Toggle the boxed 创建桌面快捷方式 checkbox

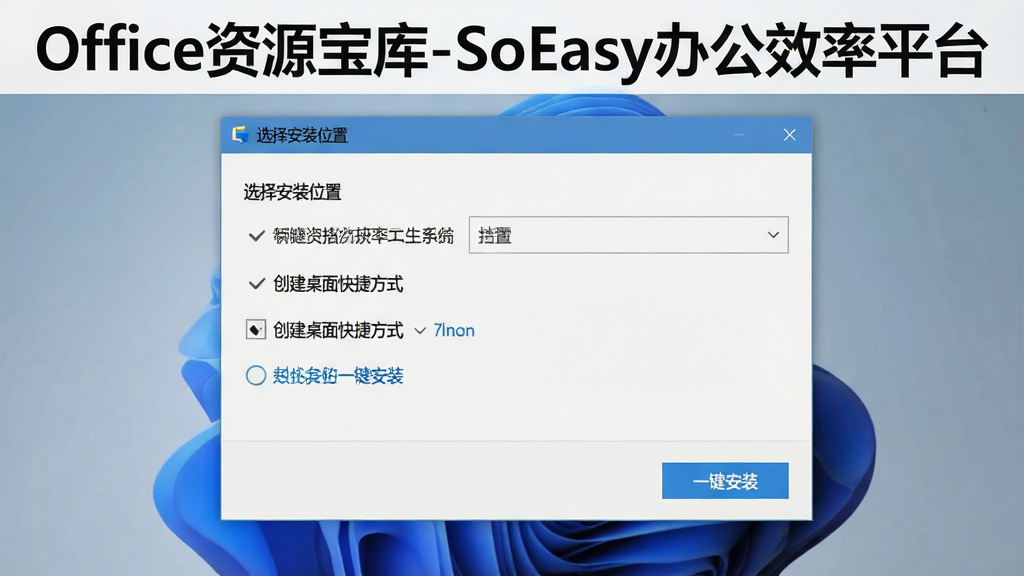click(x=255, y=330)
